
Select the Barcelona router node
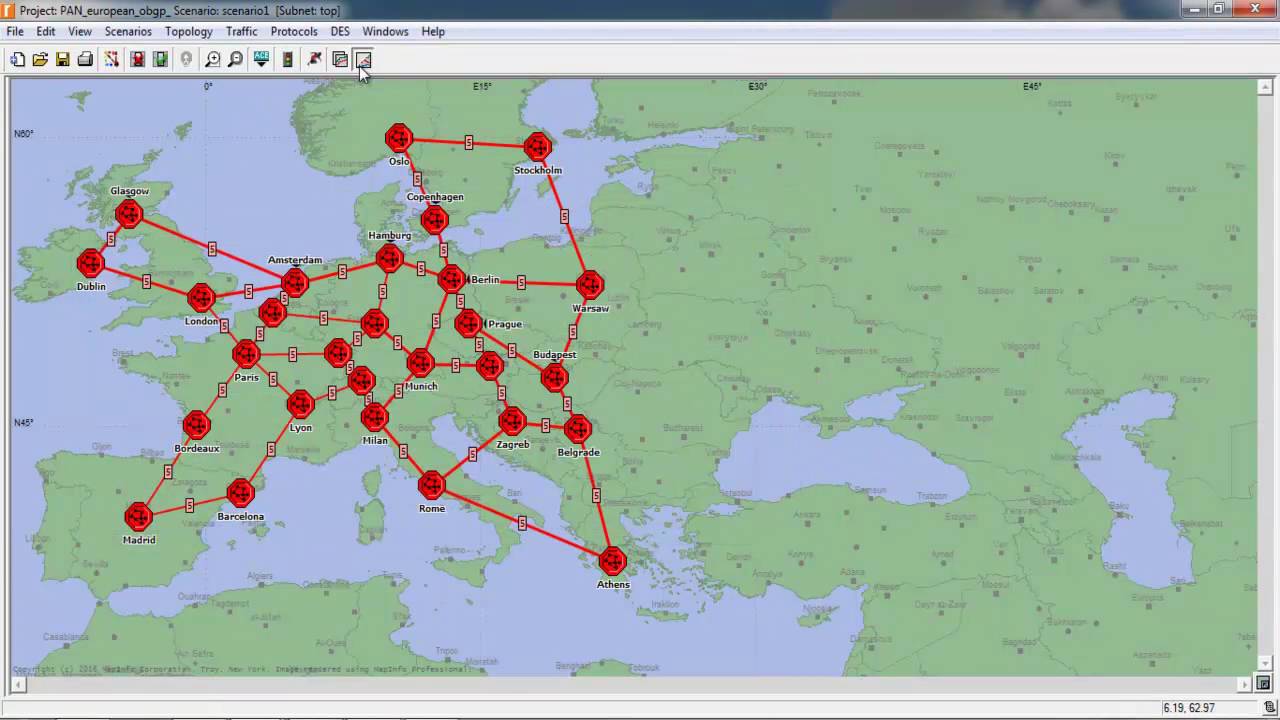(x=240, y=493)
